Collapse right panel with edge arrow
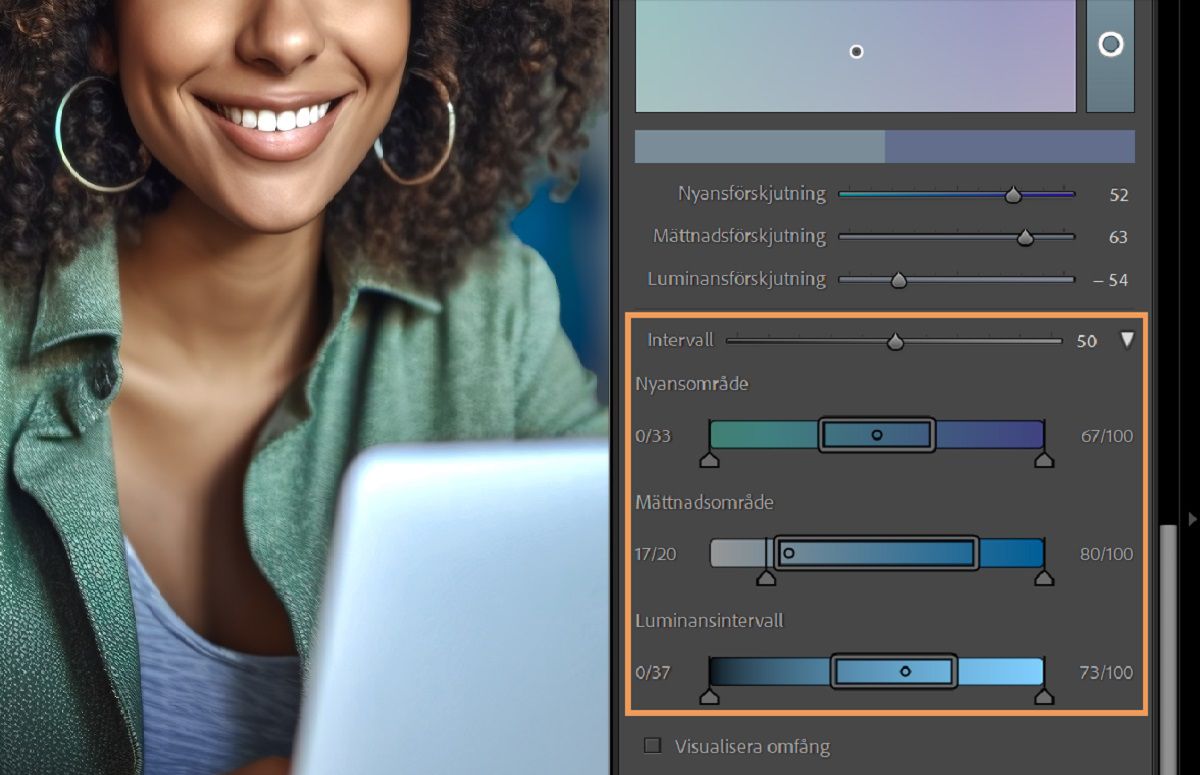 pyautogui.click(x=1191, y=518)
